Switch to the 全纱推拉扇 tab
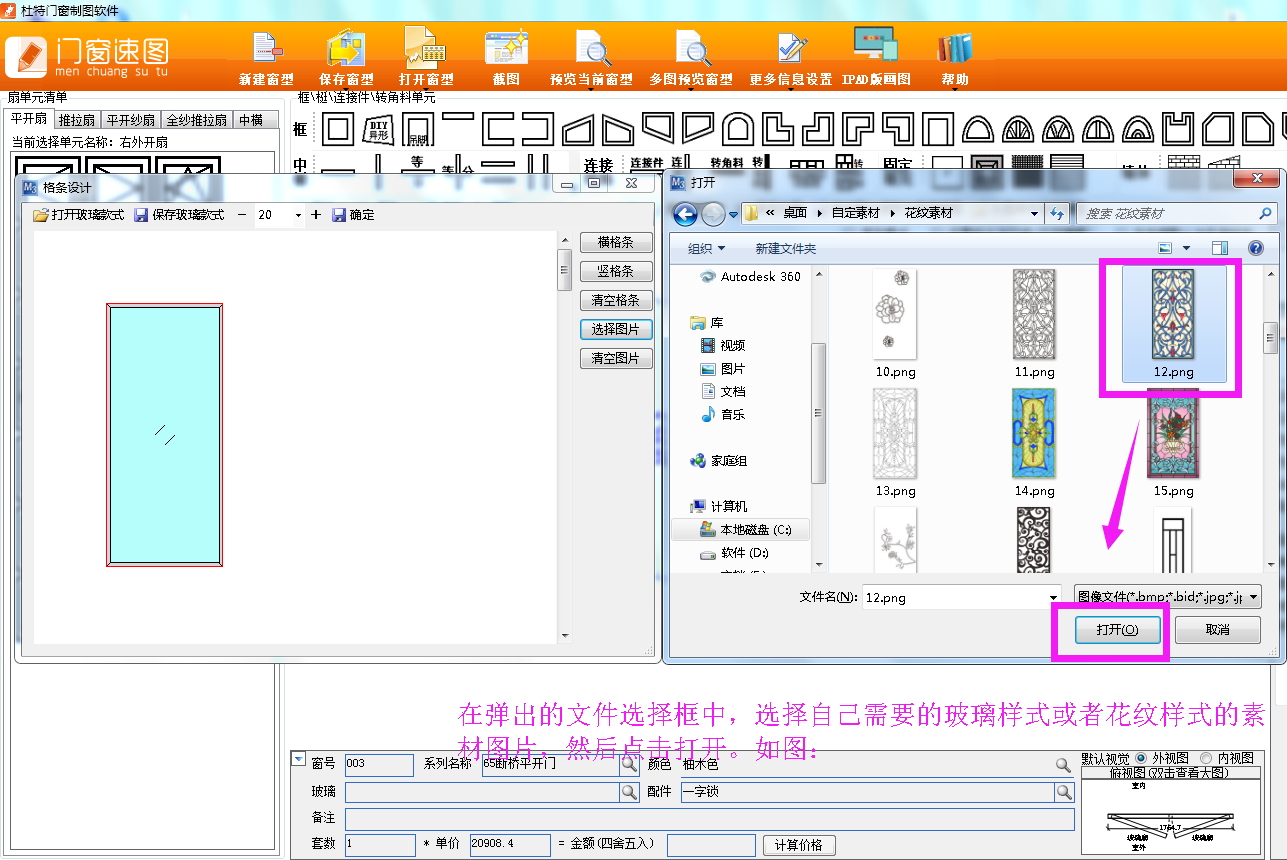This screenshot has height=860, width=1287. click(197, 120)
